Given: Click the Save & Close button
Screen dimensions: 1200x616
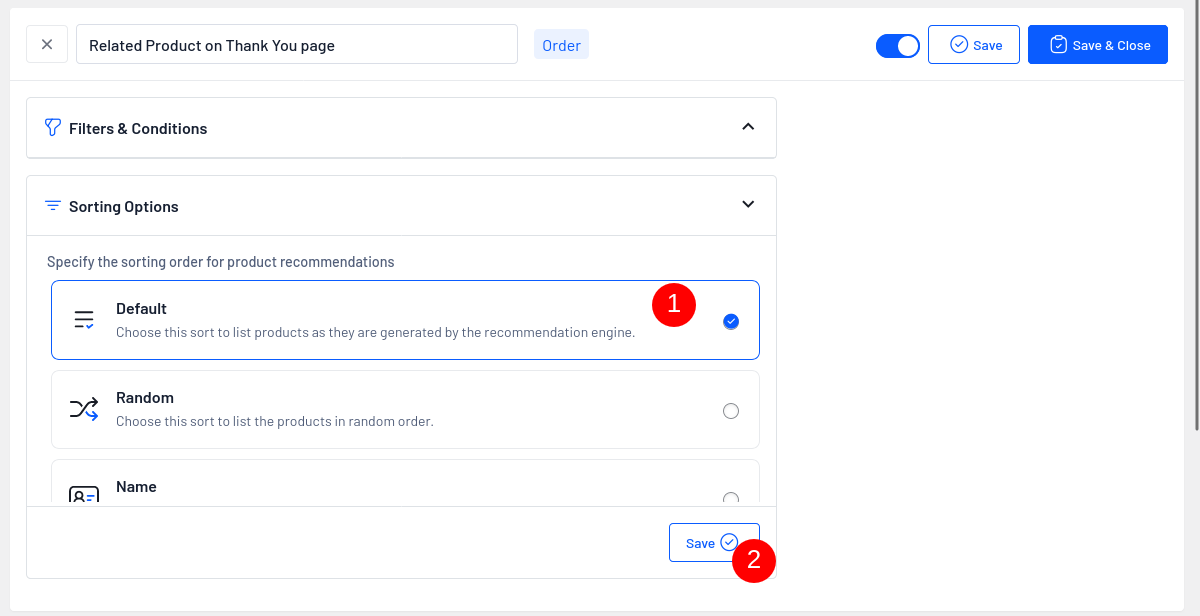Looking at the screenshot, I should point(1097,45).
